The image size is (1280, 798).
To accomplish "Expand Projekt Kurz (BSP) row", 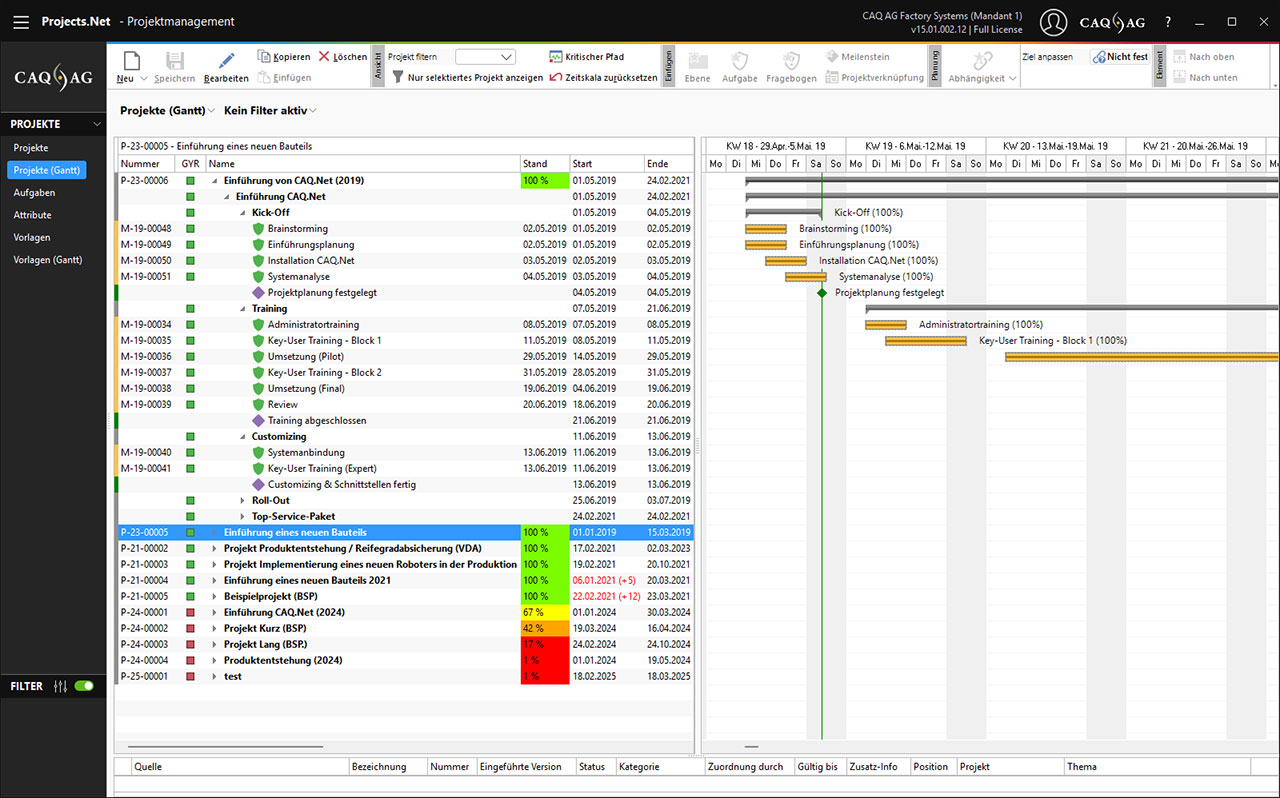I will pos(214,629).
